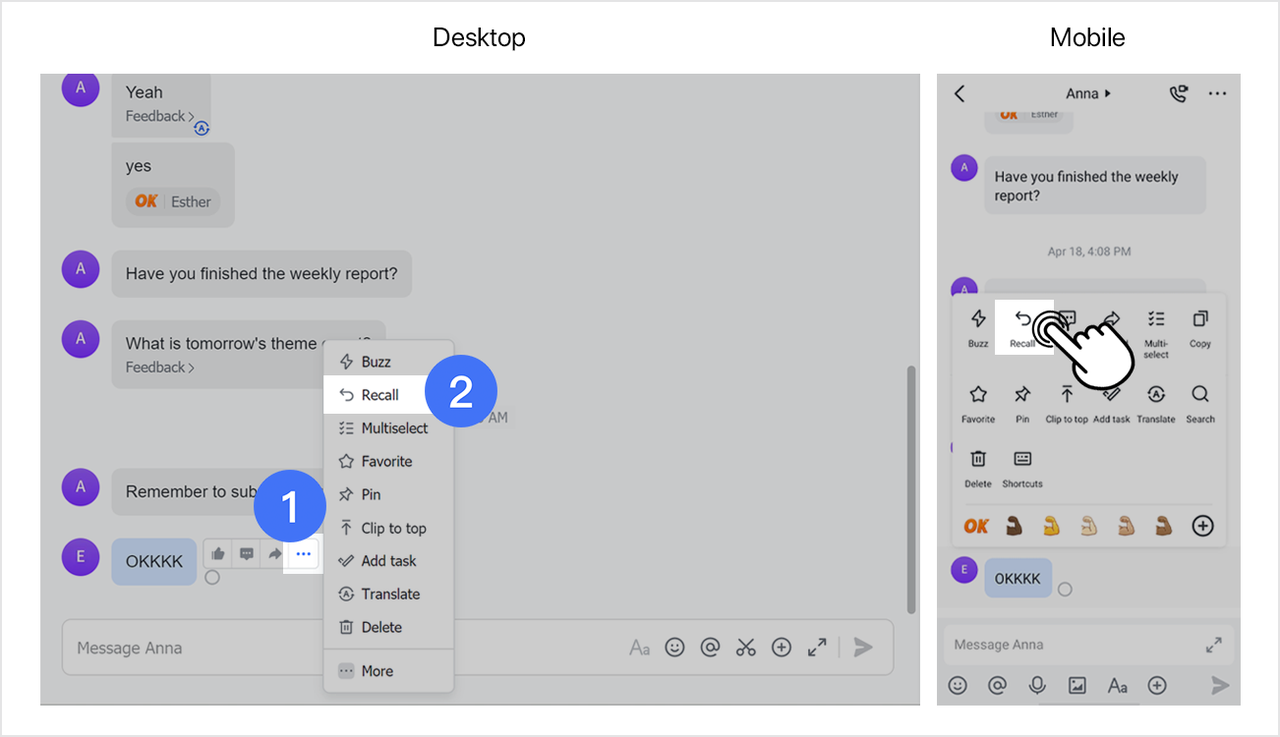Screen dimensions: 1280x737
Task: Click the @ mention icon in desktop input
Action: coord(710,648)
